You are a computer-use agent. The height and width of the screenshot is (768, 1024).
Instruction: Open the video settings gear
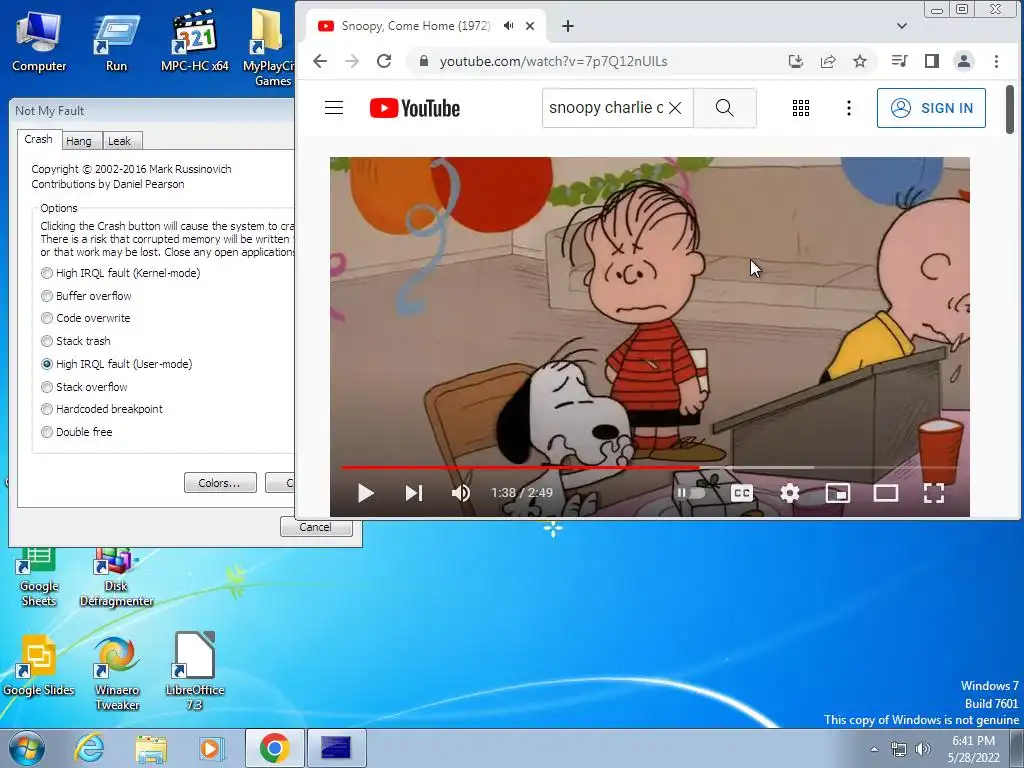pyautogui.click(x=790, y=493)
